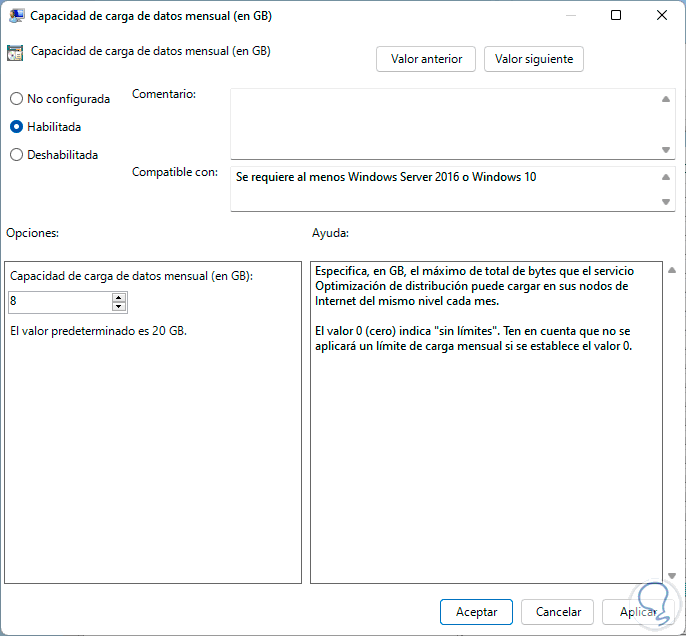Click the Aplicar button
Image resolution: width=686 pixels, height=636 pixels.
(638, 612)
